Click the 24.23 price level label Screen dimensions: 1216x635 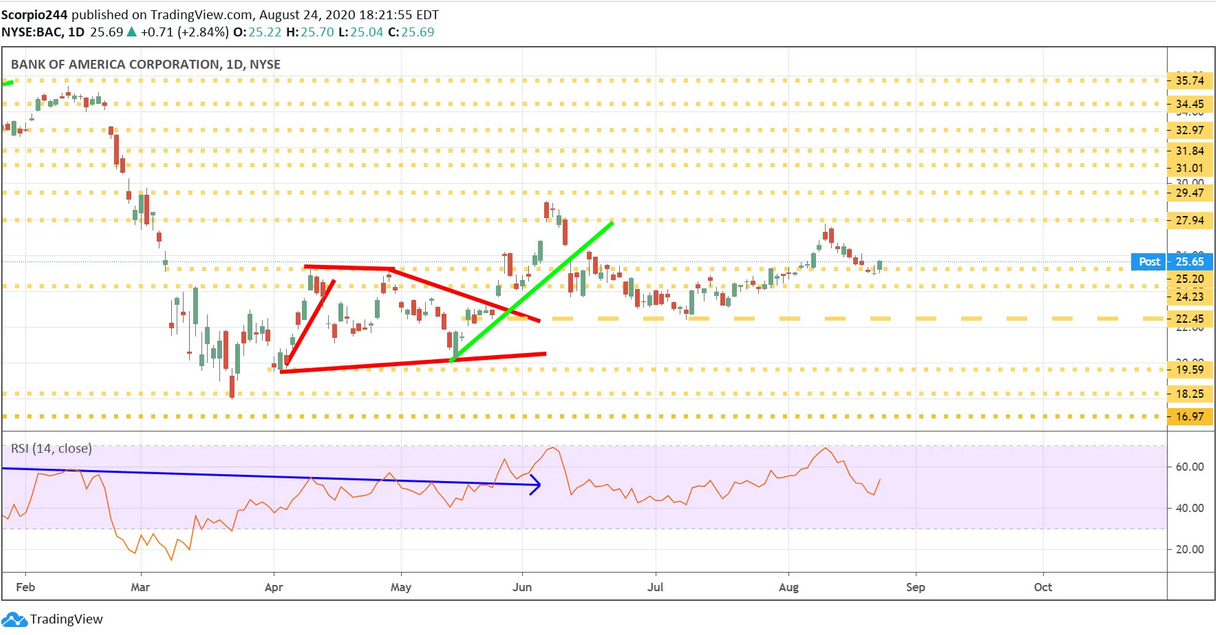tap(1189, 297)
